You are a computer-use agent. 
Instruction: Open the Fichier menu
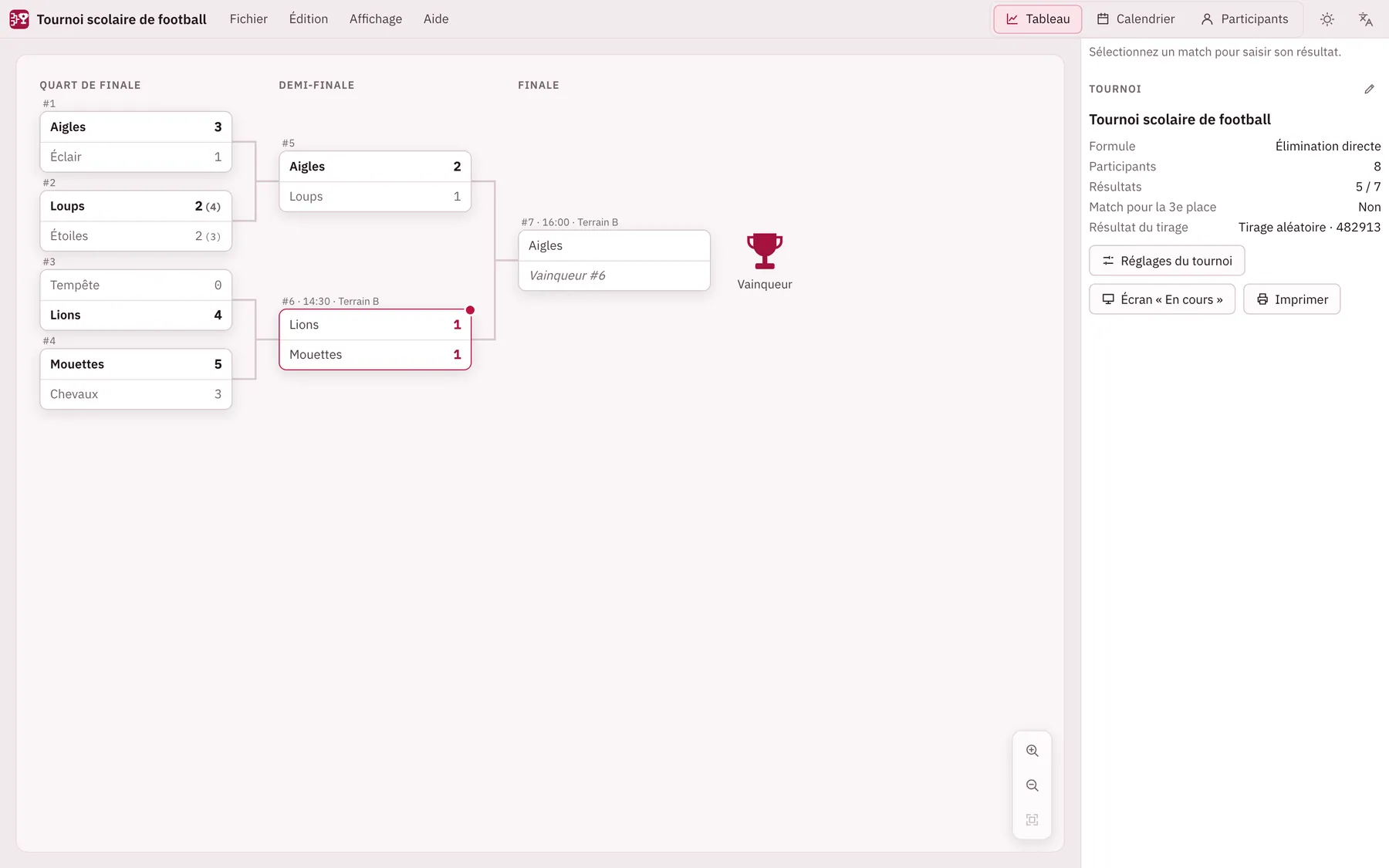pos(248,19)
